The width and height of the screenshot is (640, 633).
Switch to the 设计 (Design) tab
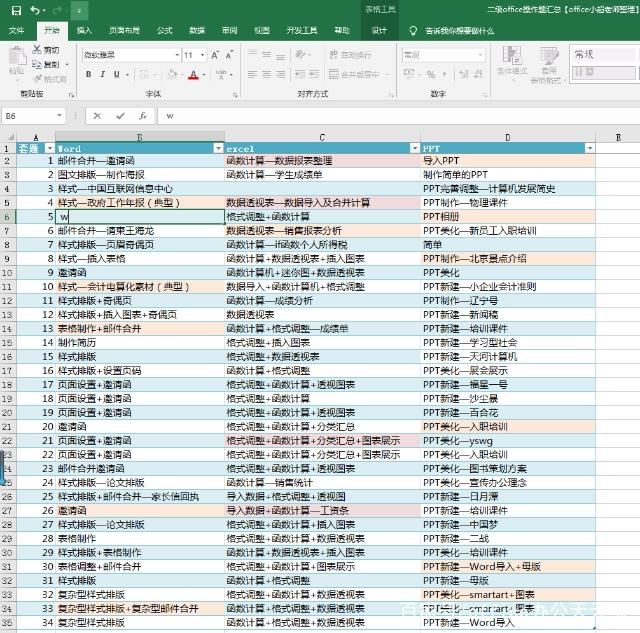[379, 30]
